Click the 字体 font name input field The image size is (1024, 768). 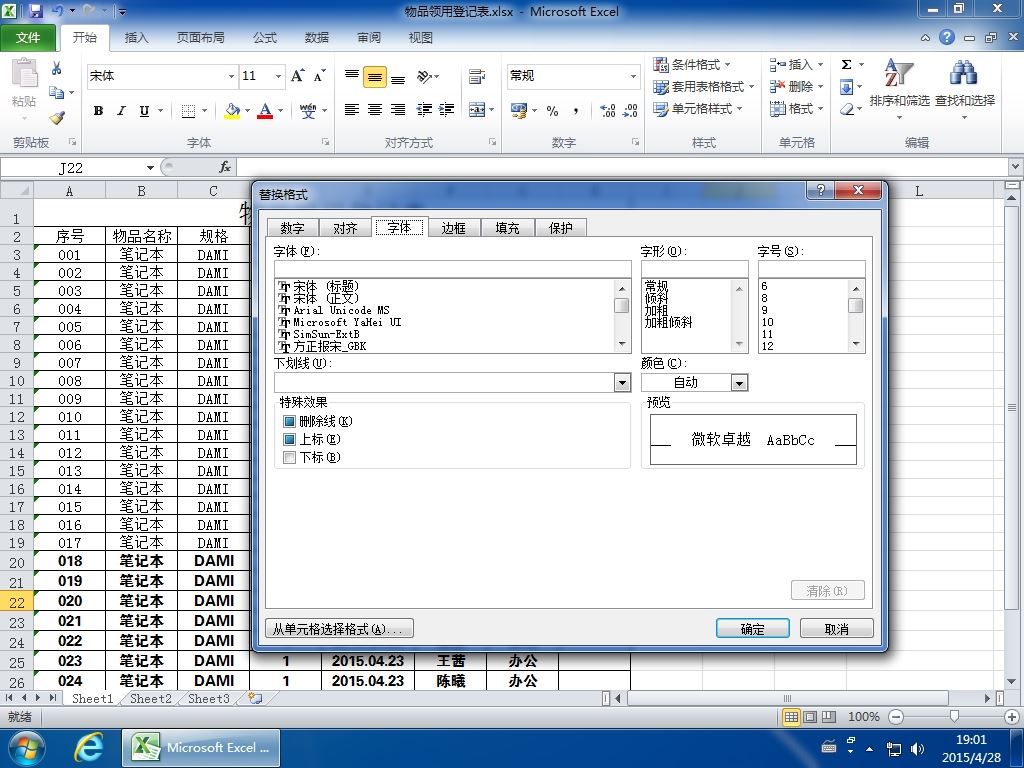tap(453, 269)
